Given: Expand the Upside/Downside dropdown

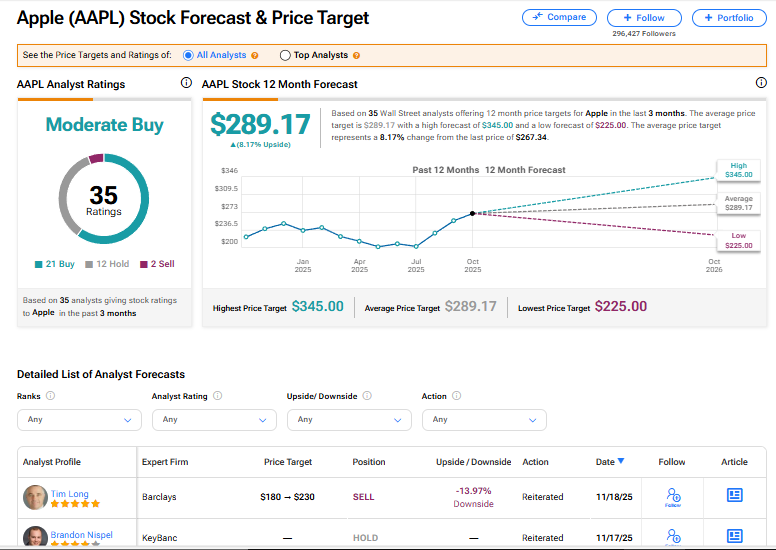Looking at the screenshot, I should (347, 420).
